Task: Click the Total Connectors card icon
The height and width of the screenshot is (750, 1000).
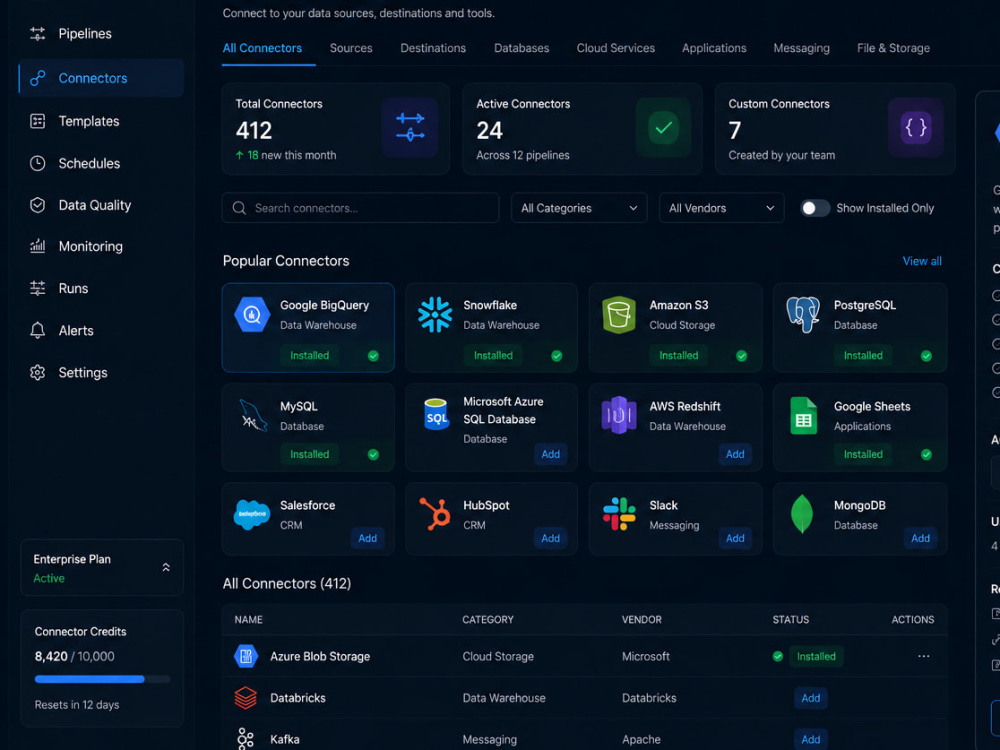Action: pyautogui.click(x=409, y=128)
